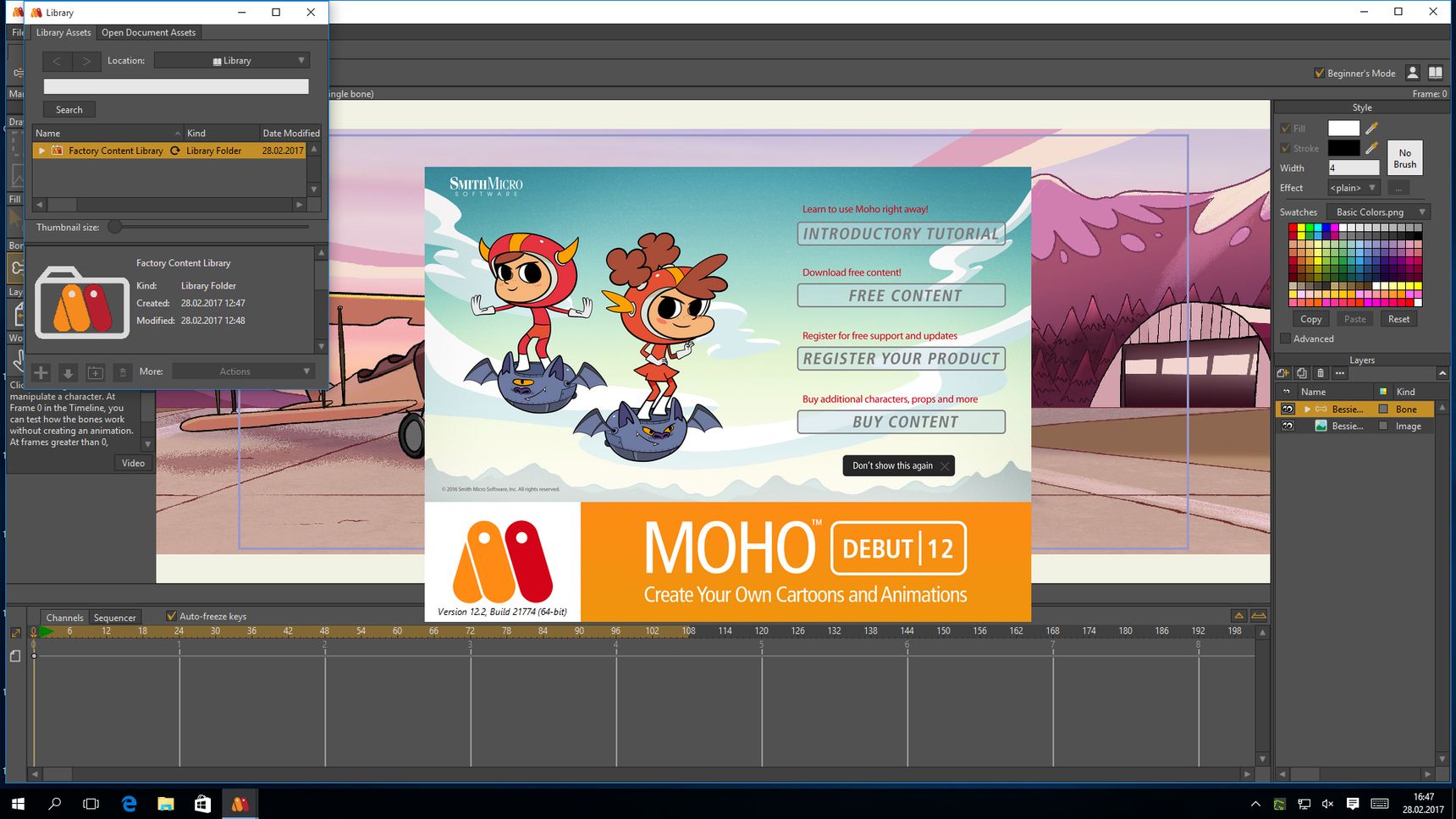Sort the Library list by the Name column
Viewport: 1456px width, 819px height.
pyautogui.click(x=108, y=133)
